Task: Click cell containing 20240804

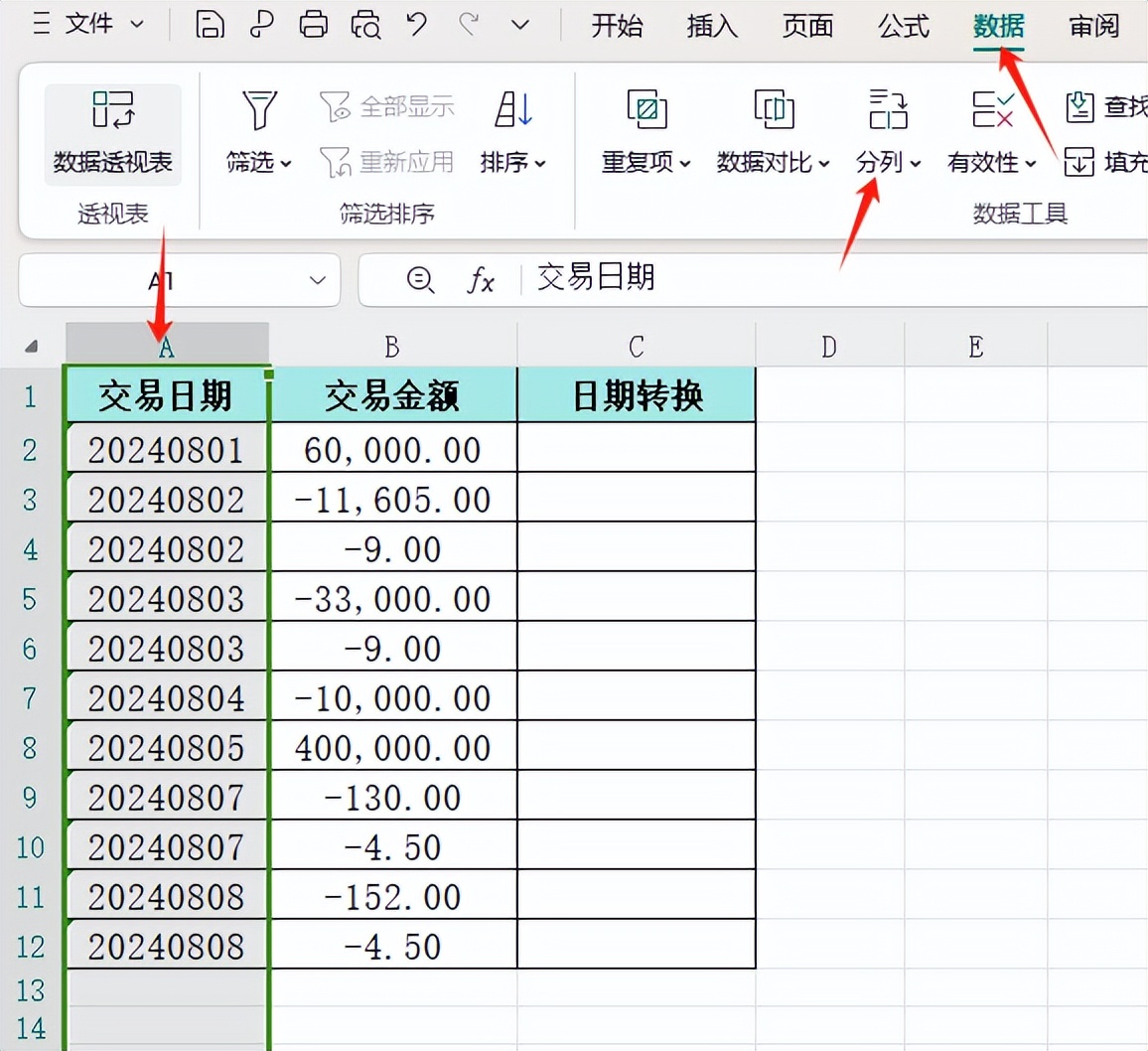Action: [x=166, y=697]
